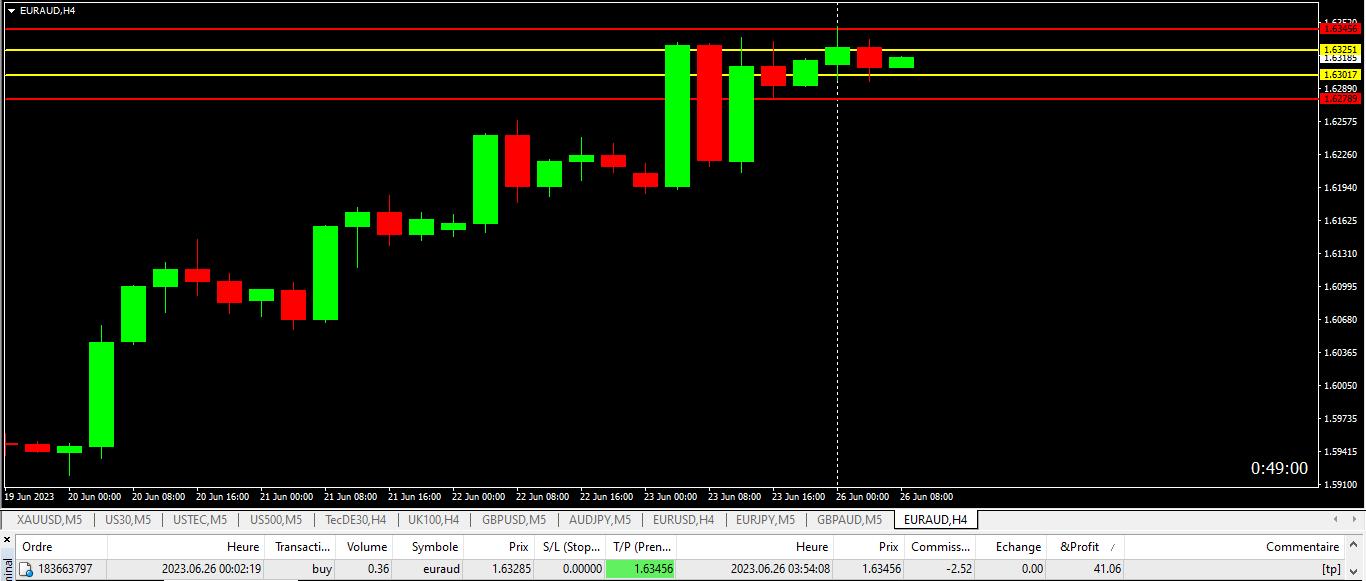Screen dimensions: 1366x581
Task: Click the green 1.63456 take profit cell
Action: pyautogui.click(x=641, y=570)
